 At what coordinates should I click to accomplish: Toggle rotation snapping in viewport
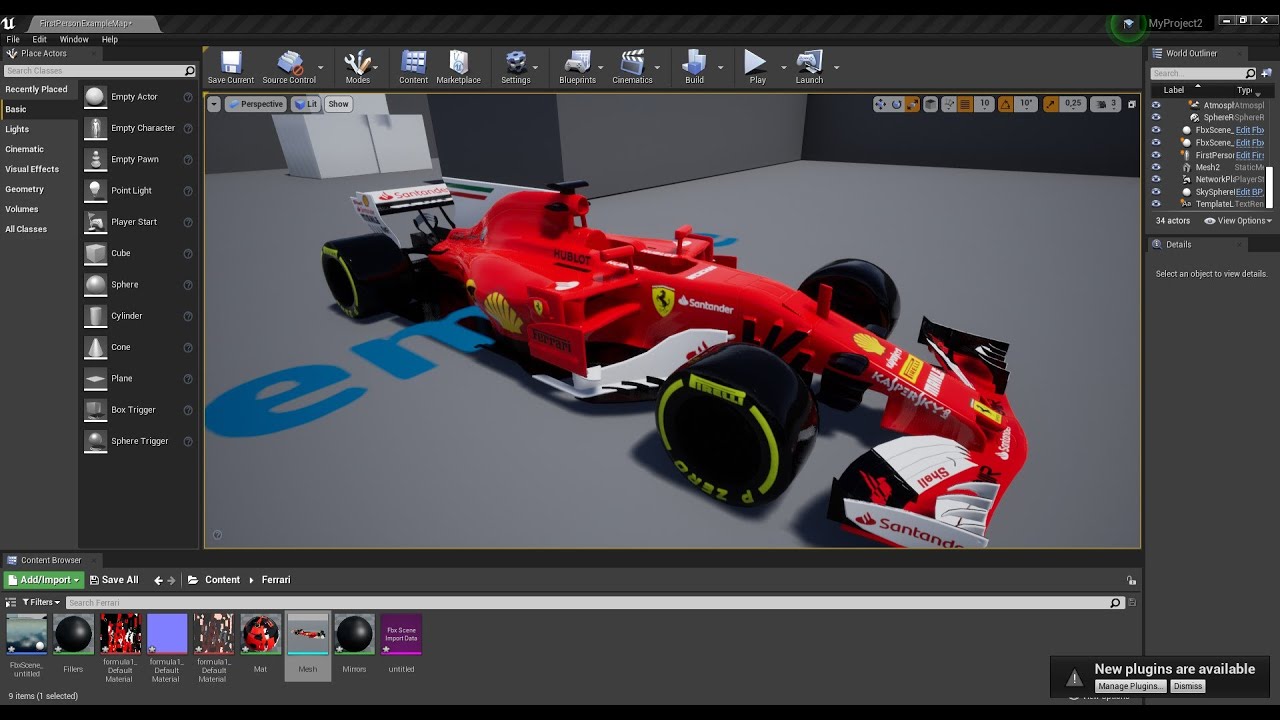tap(1005, 104)
